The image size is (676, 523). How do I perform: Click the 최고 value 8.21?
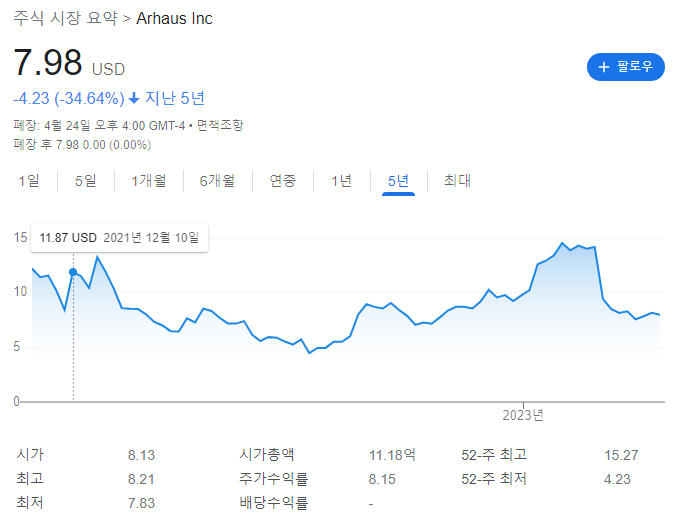point(141,479)
